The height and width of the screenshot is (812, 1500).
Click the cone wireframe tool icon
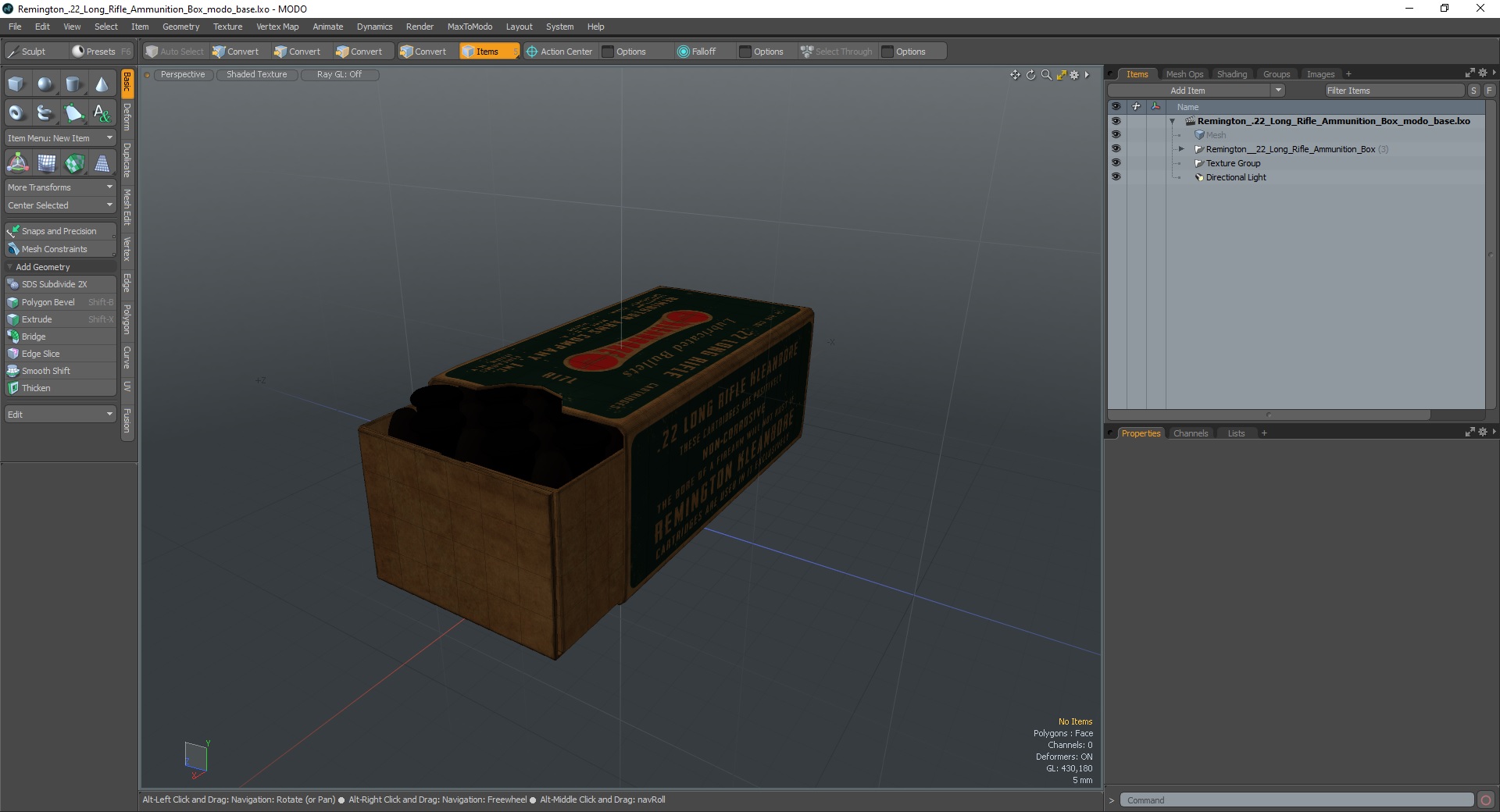[102, 163]
